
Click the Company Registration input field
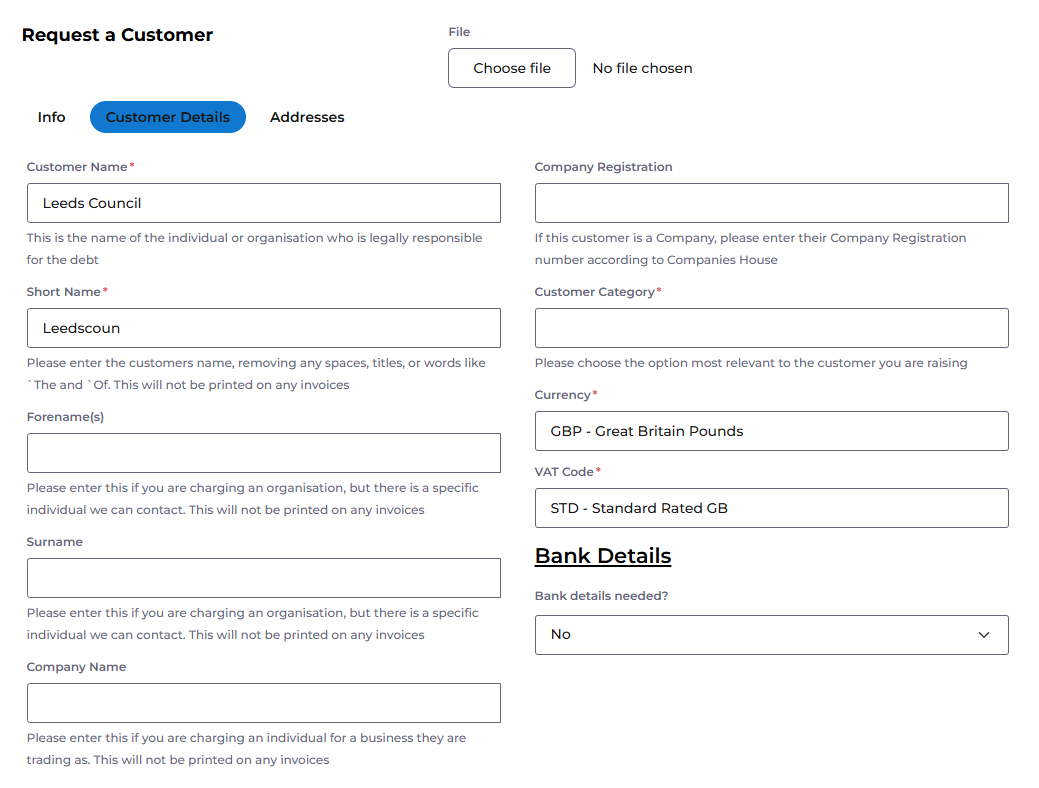771,203
